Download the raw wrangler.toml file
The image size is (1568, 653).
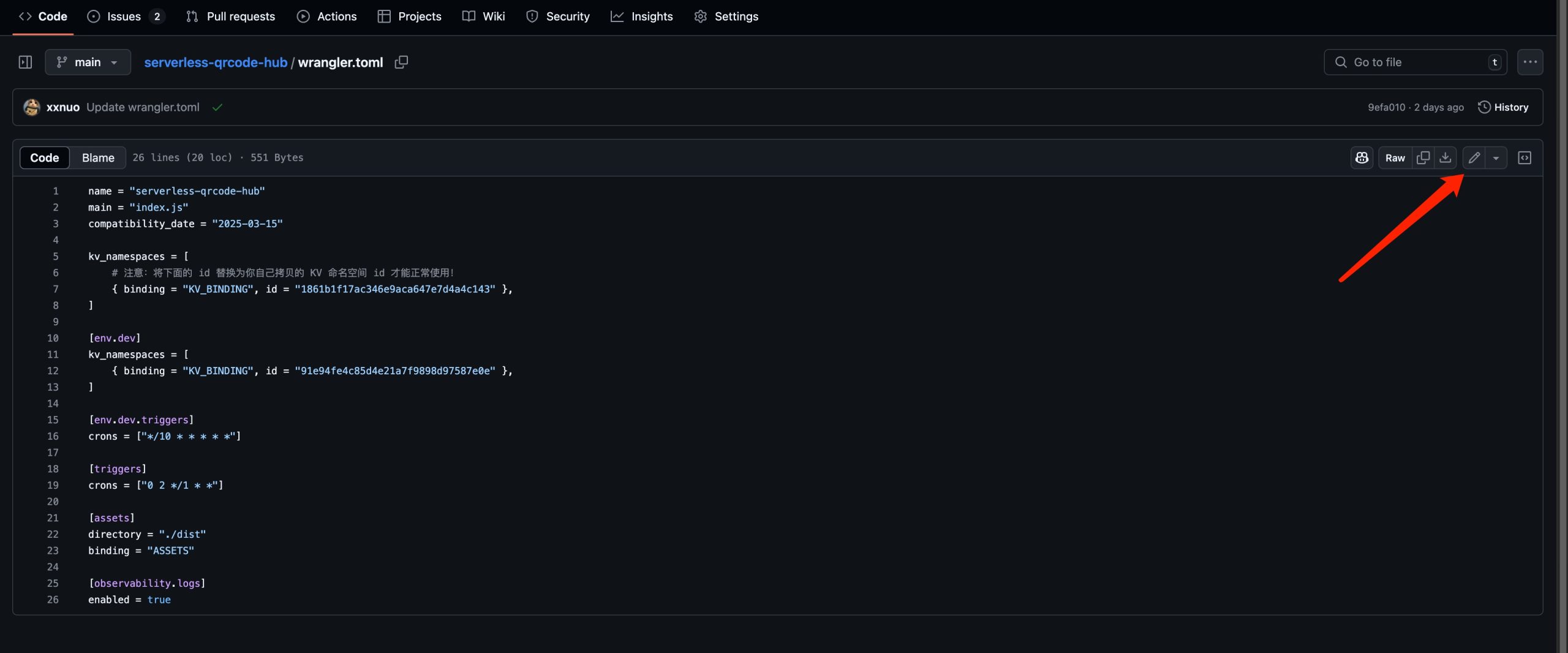(1445, 158)
